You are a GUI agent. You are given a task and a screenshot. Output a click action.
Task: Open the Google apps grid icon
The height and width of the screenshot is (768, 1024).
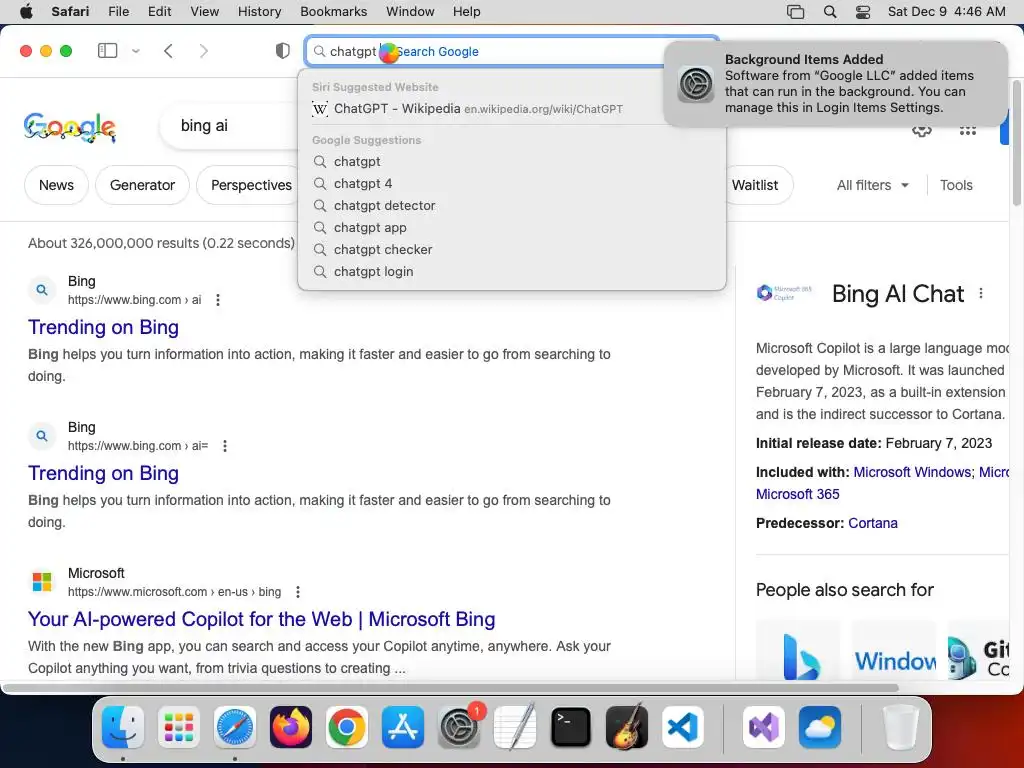pyautogui.click(x=968, y=131)
